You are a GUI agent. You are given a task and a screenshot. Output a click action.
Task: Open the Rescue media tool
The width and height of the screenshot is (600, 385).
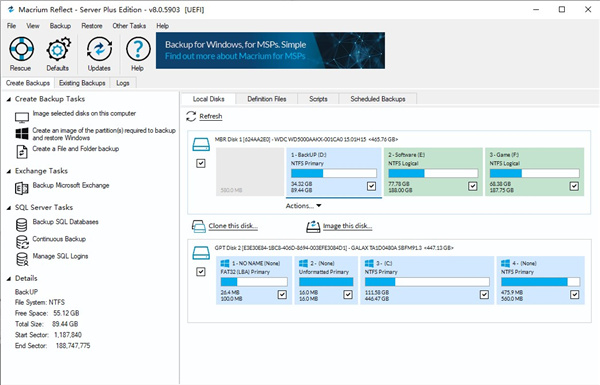(x=21, y=49)
